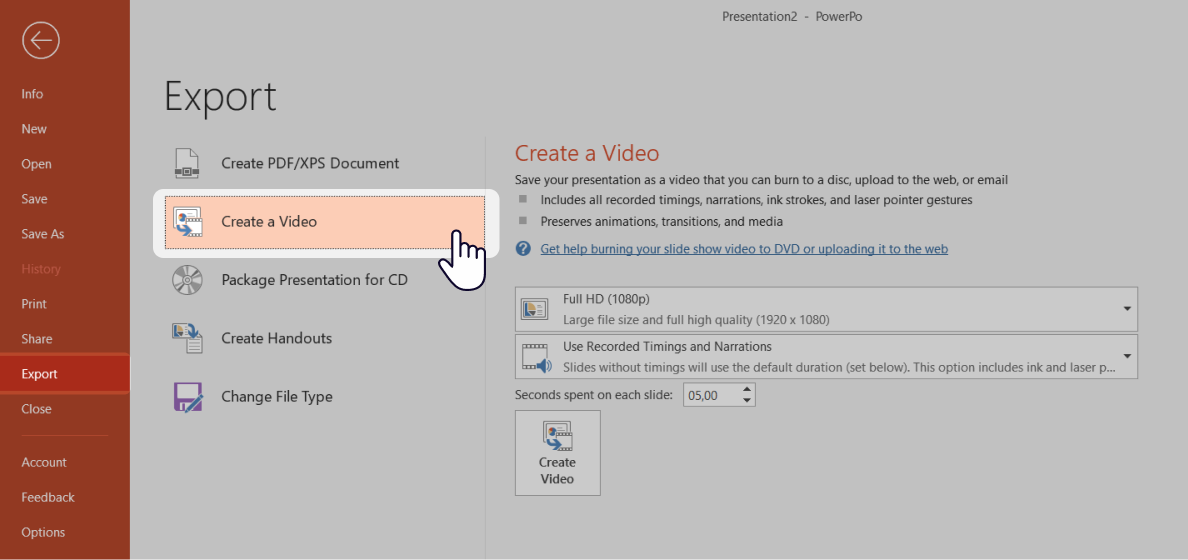The image size is (1188, 560).
Task: Click the back arrow circle icon
Action: point(41,40)
